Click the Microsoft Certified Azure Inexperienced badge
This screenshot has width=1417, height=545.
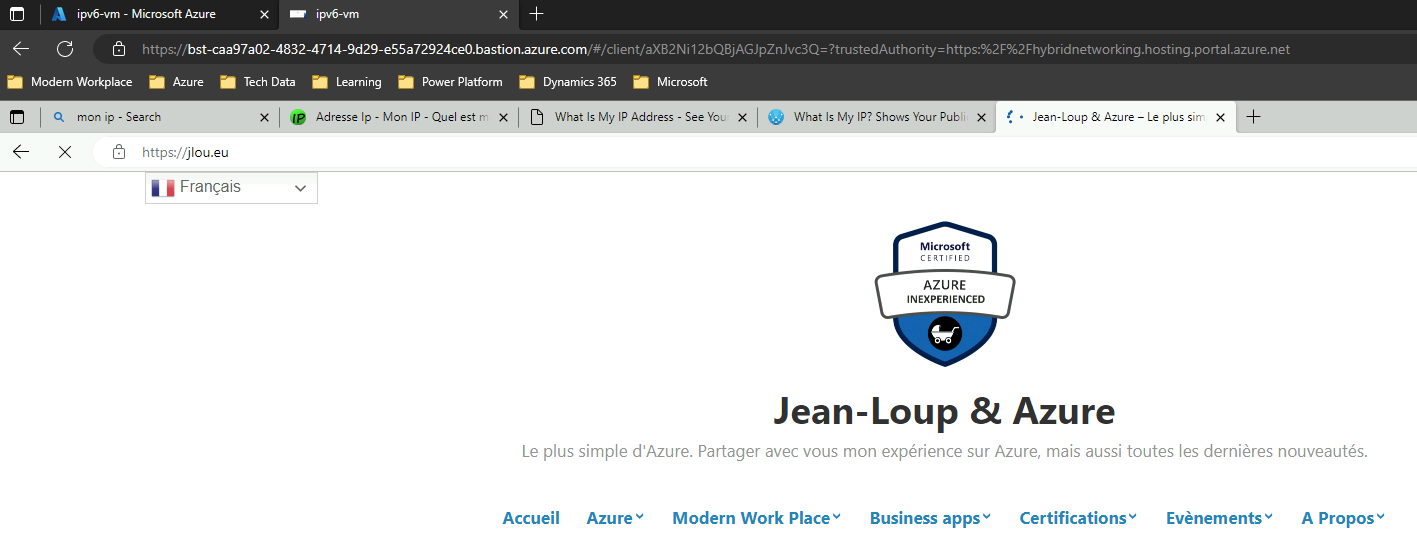945,294
